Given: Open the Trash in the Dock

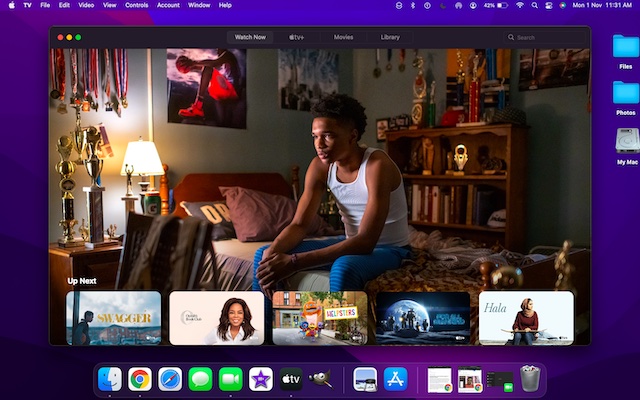Looking at the screenshot, I should [x=530, y=379].
